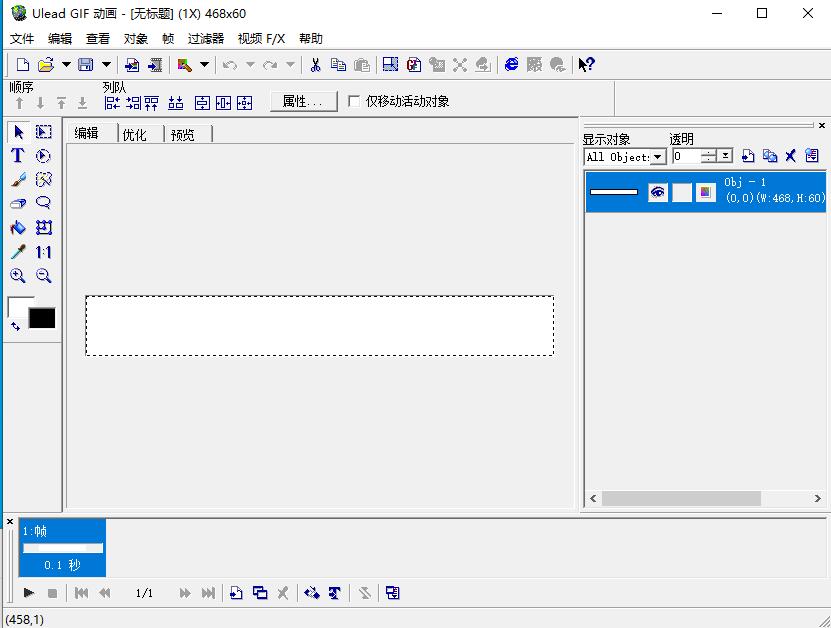Click align left icon in 列队 group
Screen dimensions: 831x628
112,103
